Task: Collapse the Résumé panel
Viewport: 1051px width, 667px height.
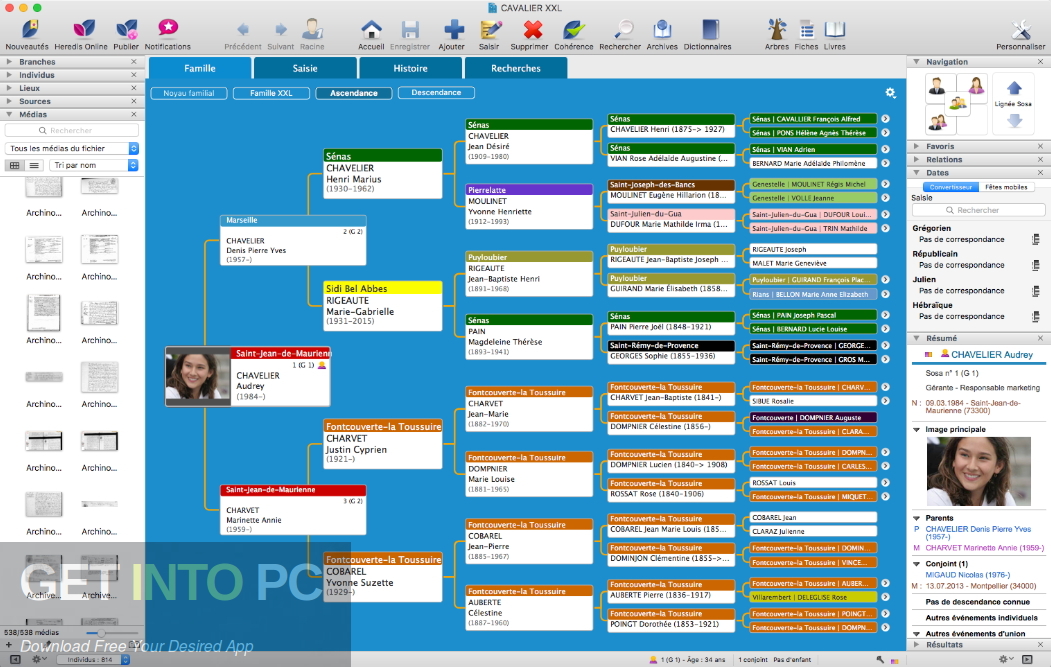Action: [x=916, y=339]
